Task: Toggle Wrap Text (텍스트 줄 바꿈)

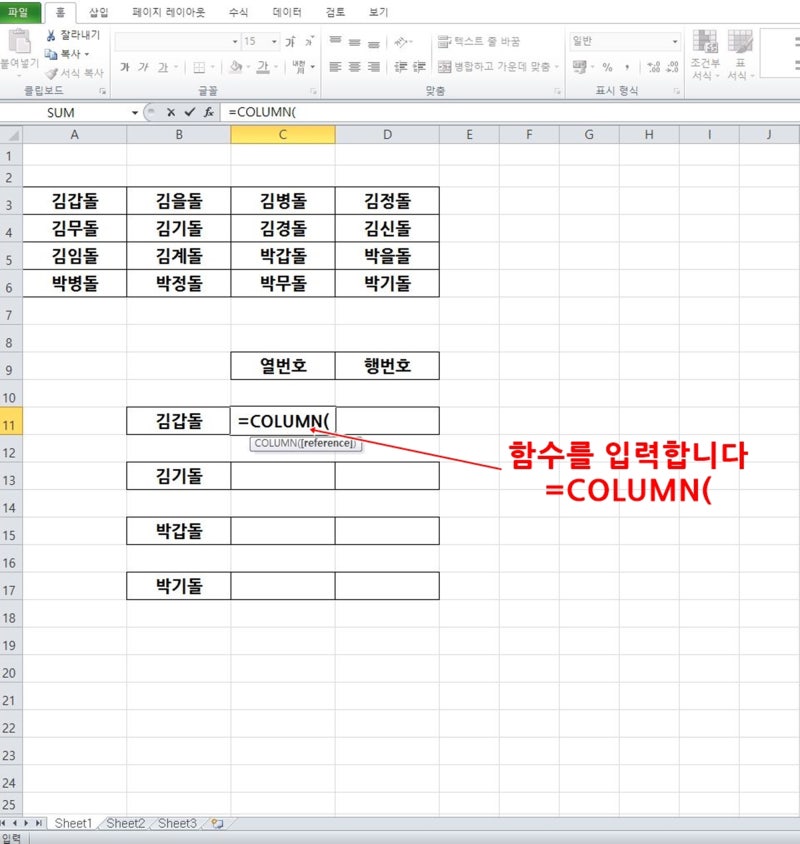Action: coord(479,41)
